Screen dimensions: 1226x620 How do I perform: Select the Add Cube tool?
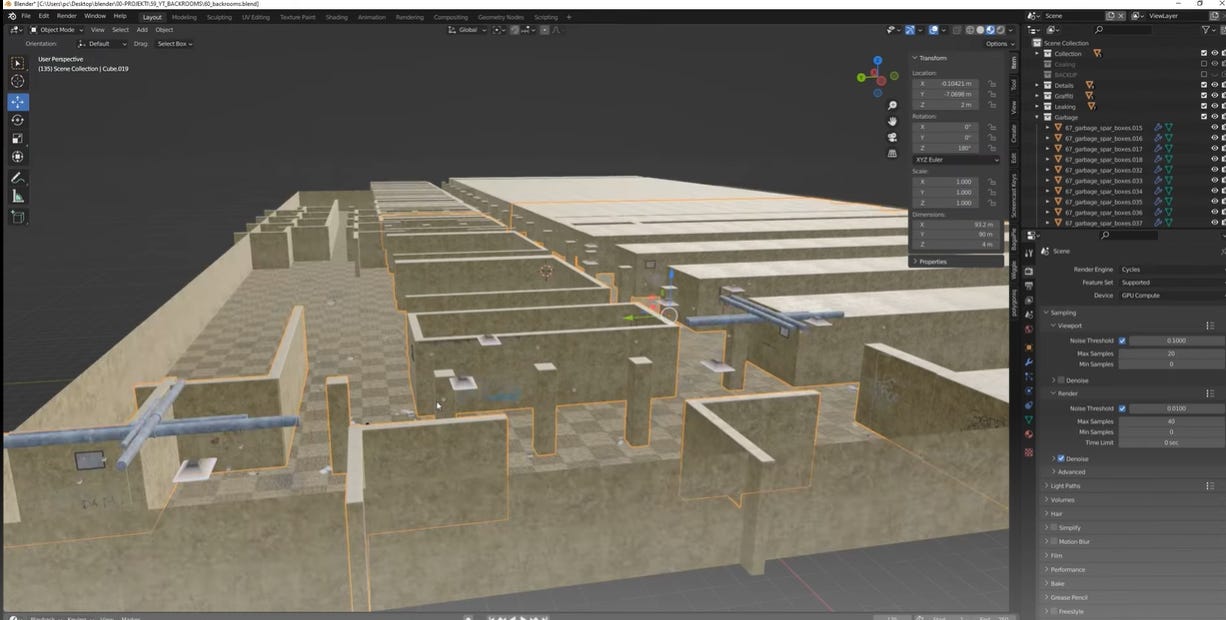18,217
